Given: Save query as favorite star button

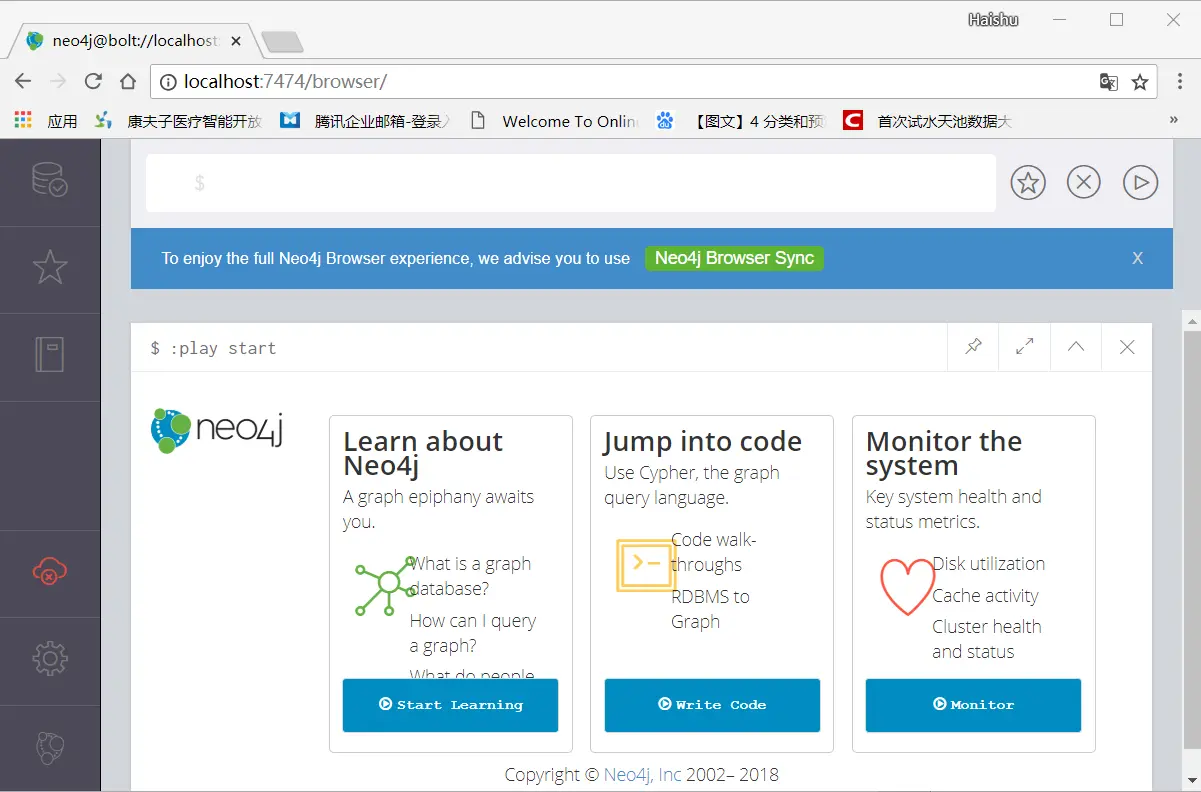Looking at the screenshot, I should [1028, 183].
